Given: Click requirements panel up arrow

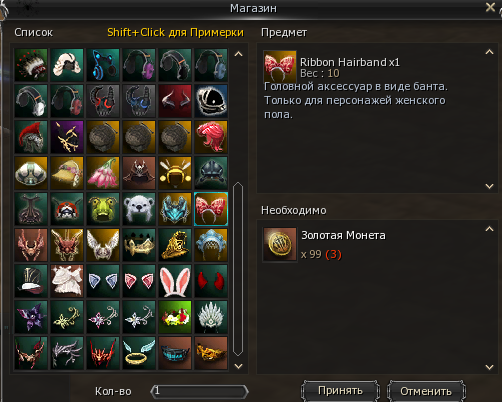Looking at the screenshot, I should pos(489,229).
